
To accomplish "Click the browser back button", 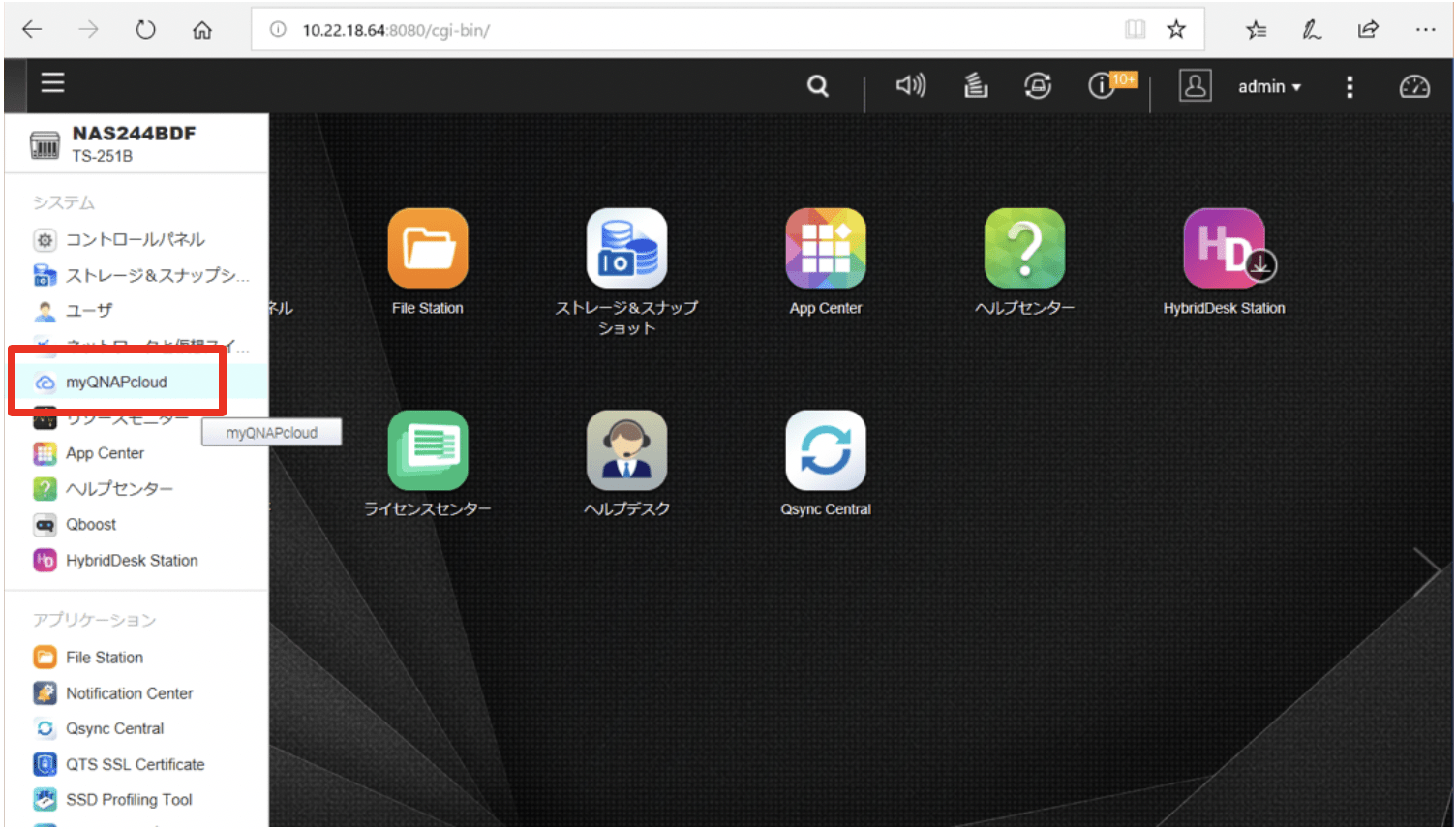I will pos(32,30).
